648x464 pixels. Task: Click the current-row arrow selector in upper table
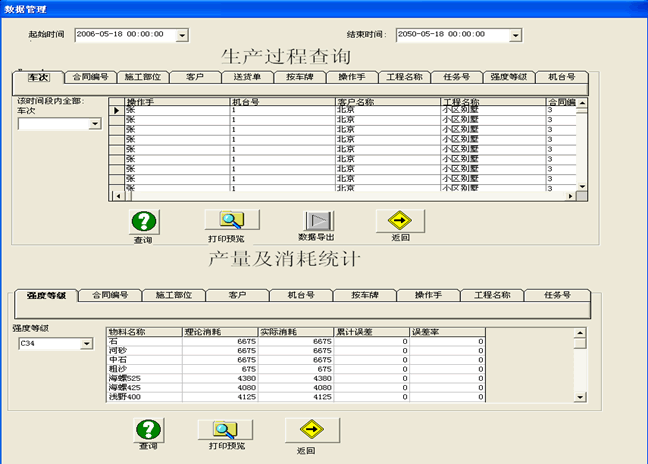[x=117, y=110]
